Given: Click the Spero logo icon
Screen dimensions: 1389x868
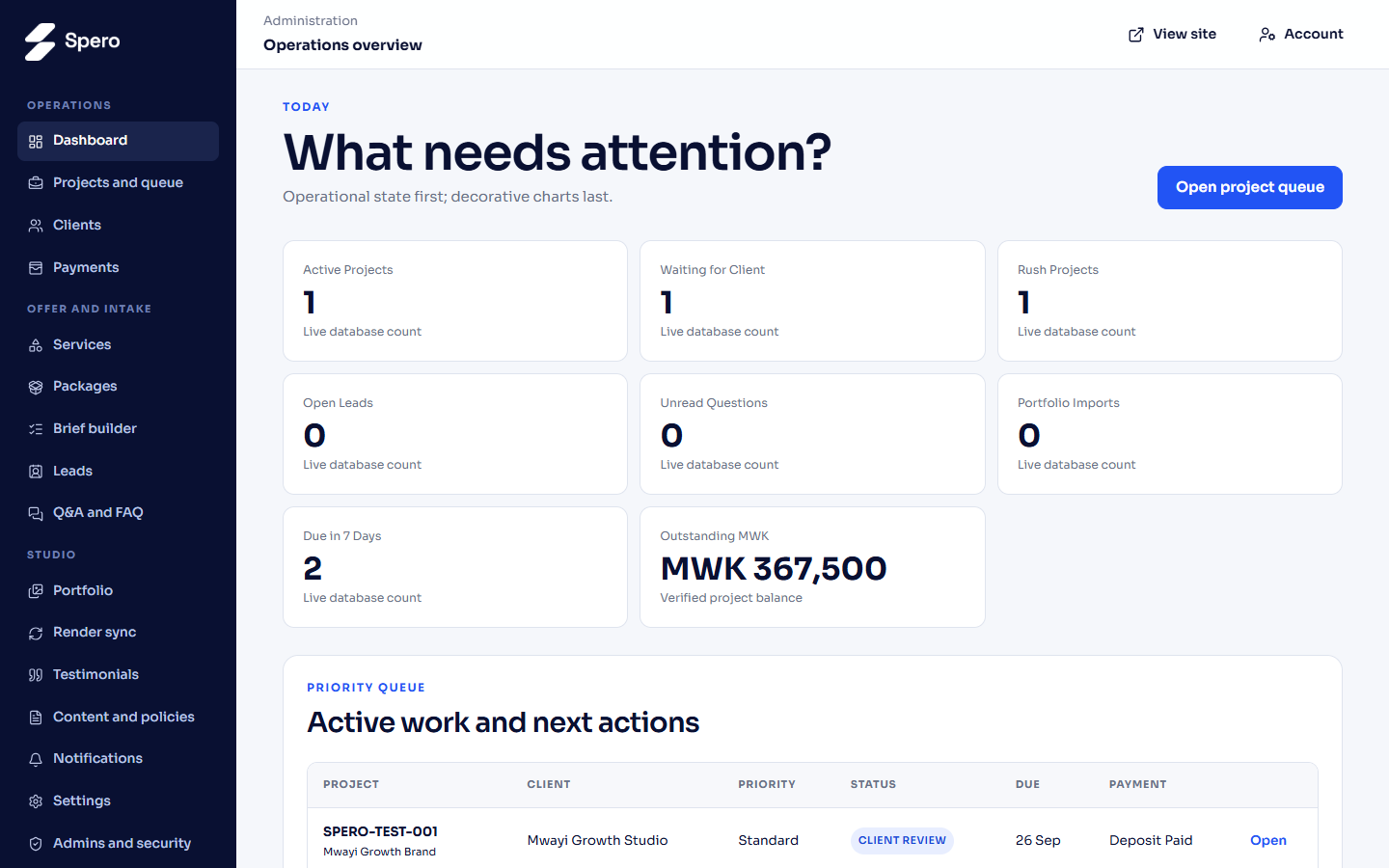Looking at the screenshot, I should 41,41.
